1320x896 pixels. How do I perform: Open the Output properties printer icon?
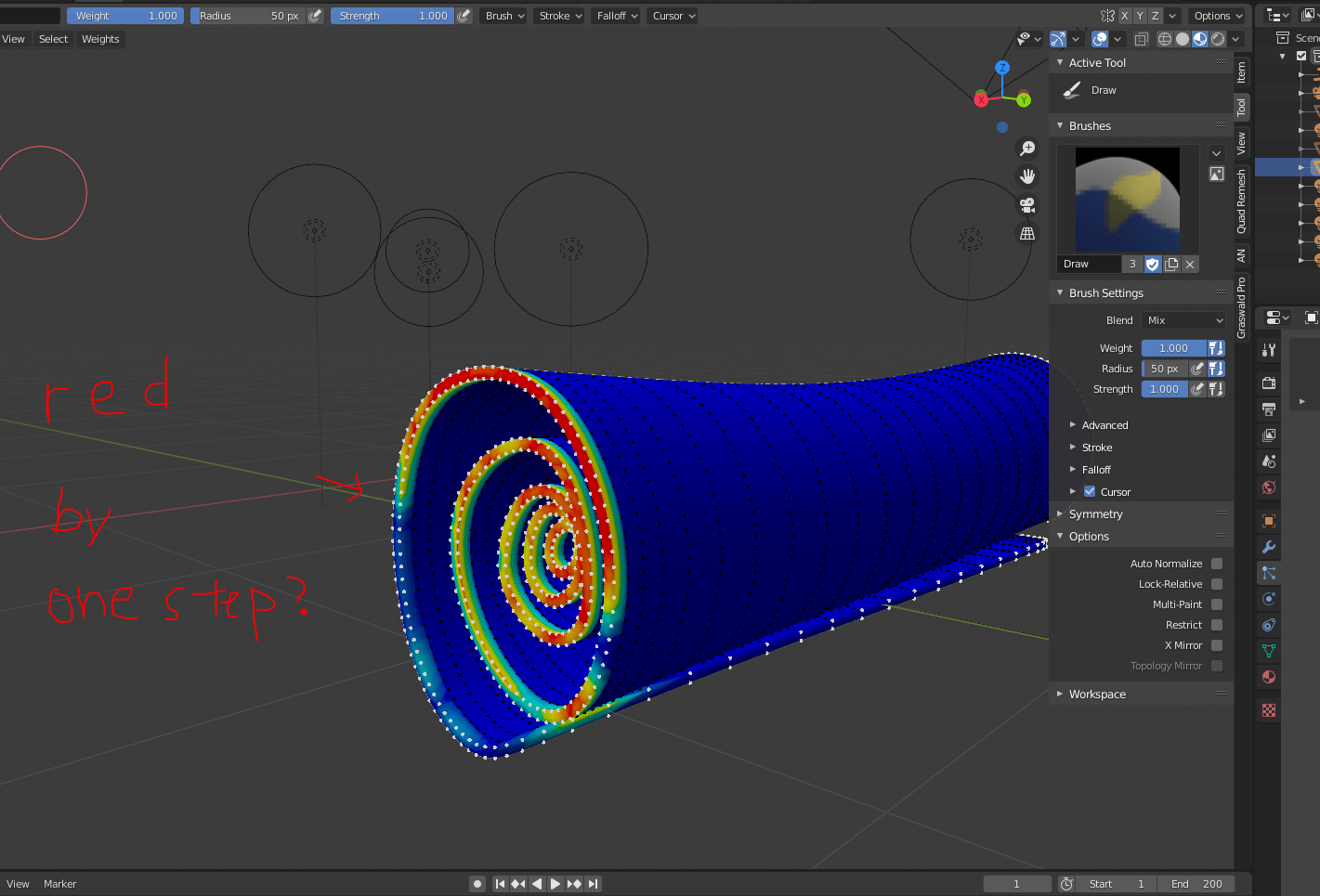click(1269, 409)
